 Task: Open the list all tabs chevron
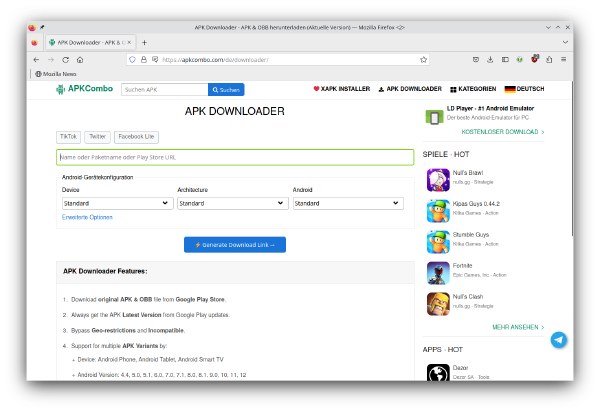click(x=565, y=42)
